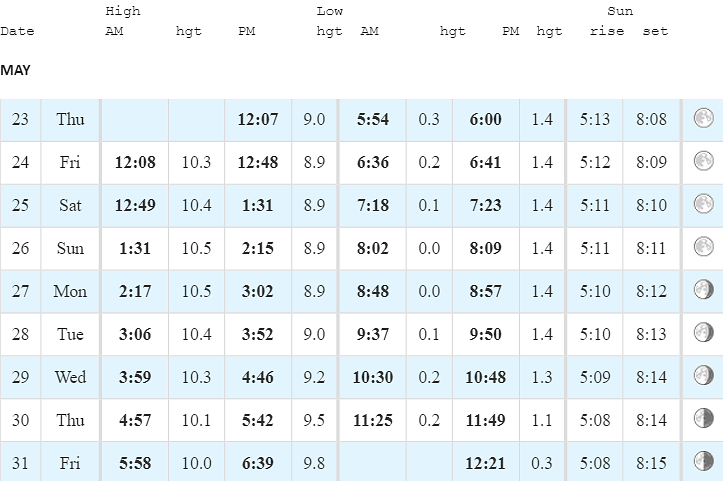Click the moon phase icon for May 26

704,247
